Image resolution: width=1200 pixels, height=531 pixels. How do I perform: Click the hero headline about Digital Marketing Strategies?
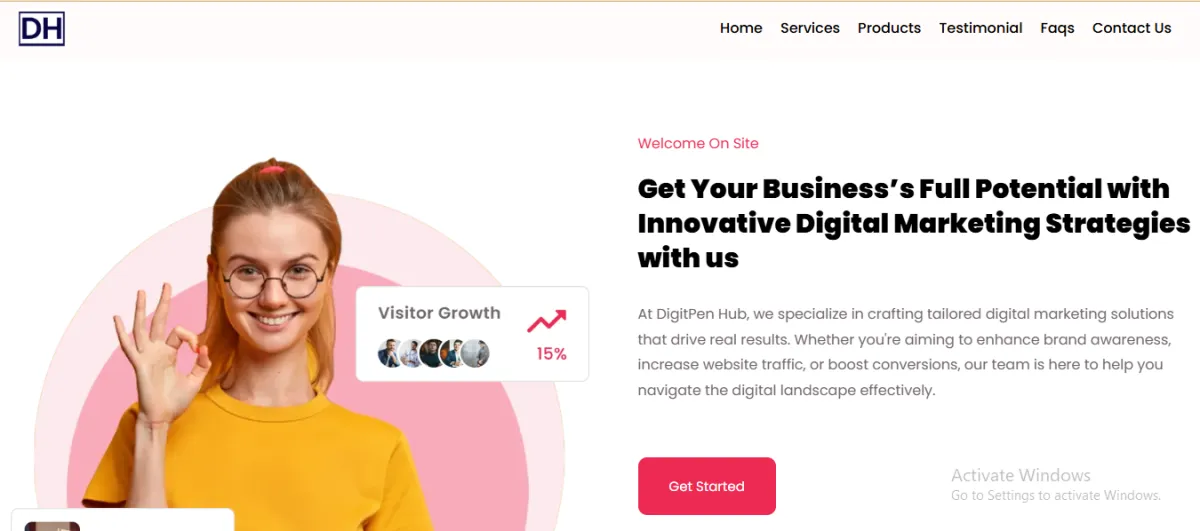point(914,223)
